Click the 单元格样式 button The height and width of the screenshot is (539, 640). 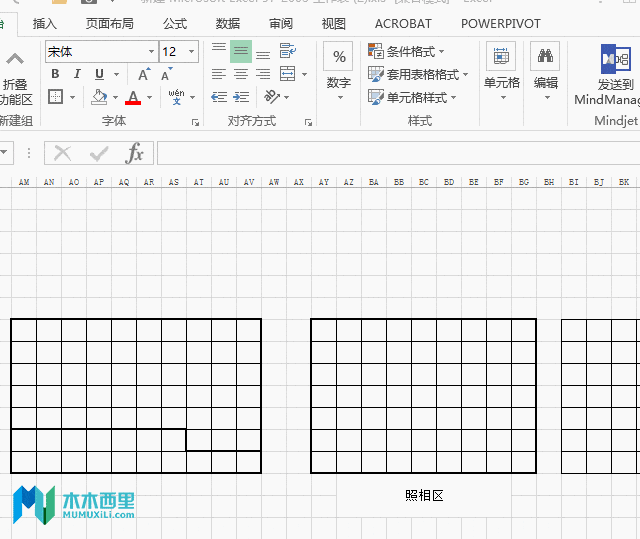(x=412, y=98)
